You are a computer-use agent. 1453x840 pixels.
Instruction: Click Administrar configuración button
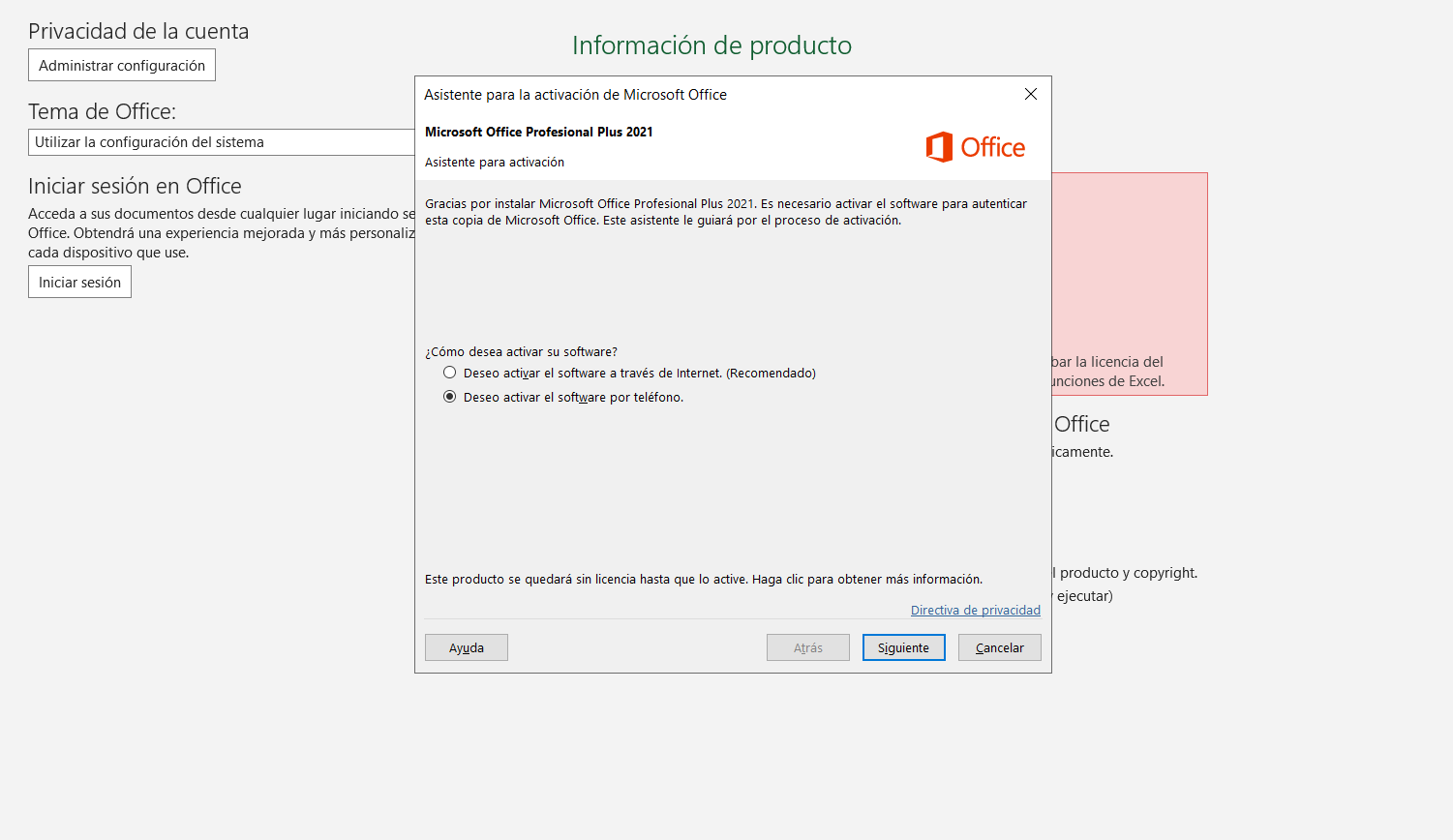(x=122, y=66)
